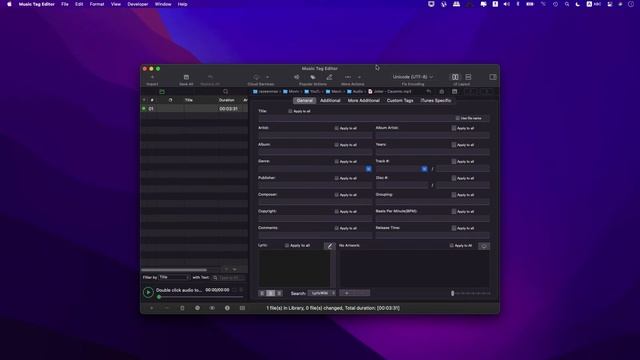
Task: Open the Developer menu
Action: [138, 4]
